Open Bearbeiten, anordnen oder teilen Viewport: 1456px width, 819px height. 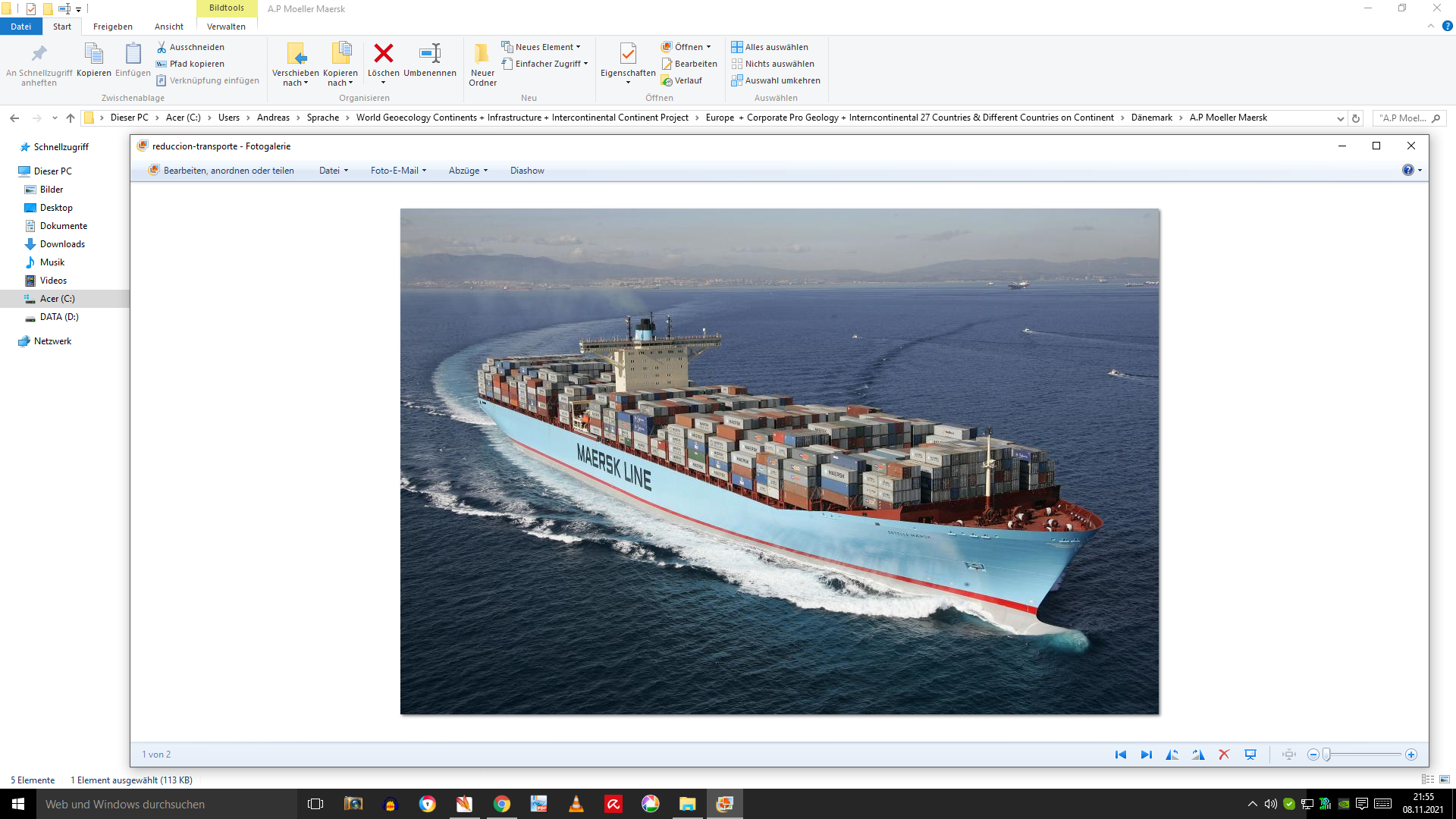(221, 171)
